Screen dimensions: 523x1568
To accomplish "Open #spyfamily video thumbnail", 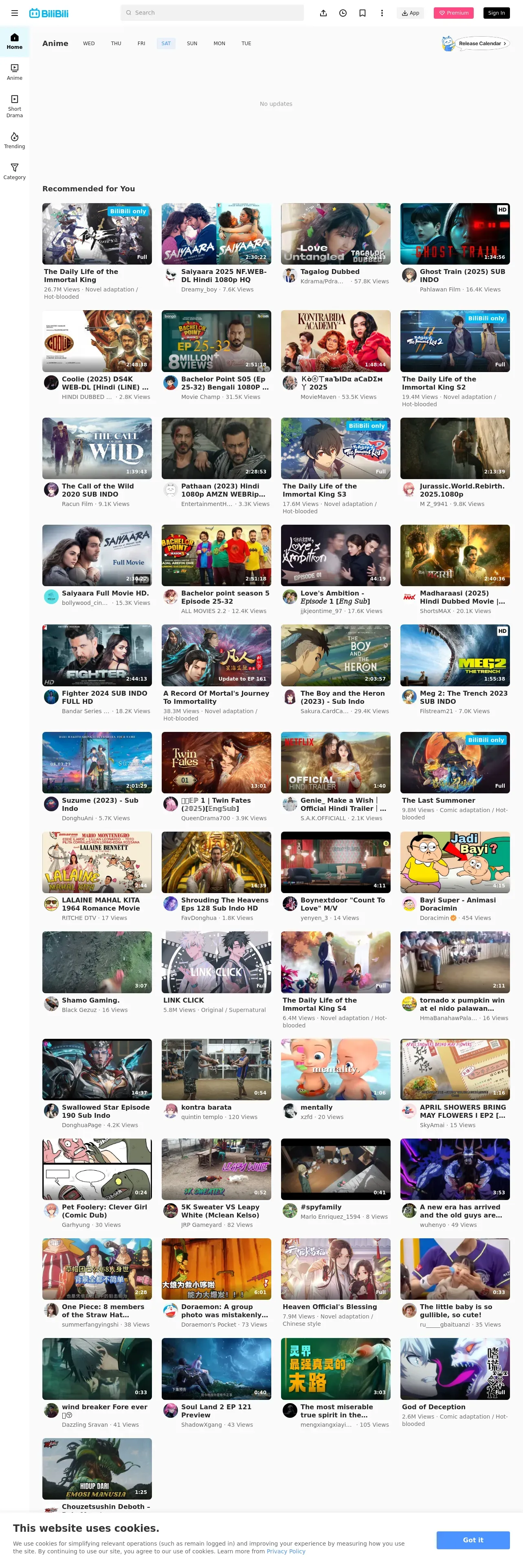I will (336, 1169).
